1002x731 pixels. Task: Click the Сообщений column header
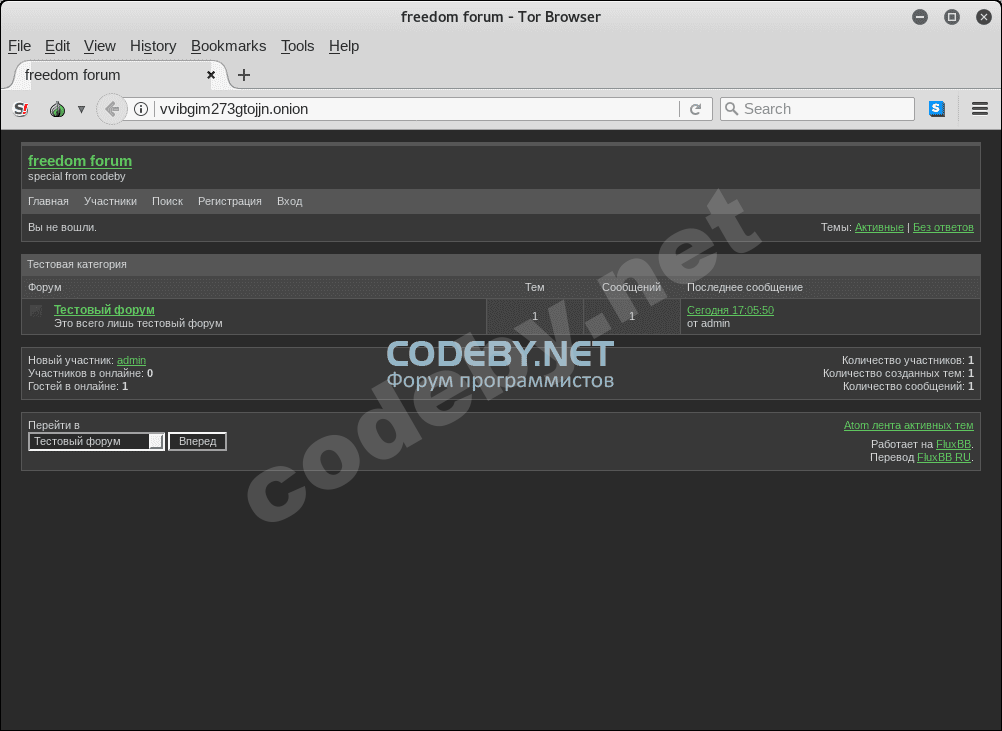[631, 288]
